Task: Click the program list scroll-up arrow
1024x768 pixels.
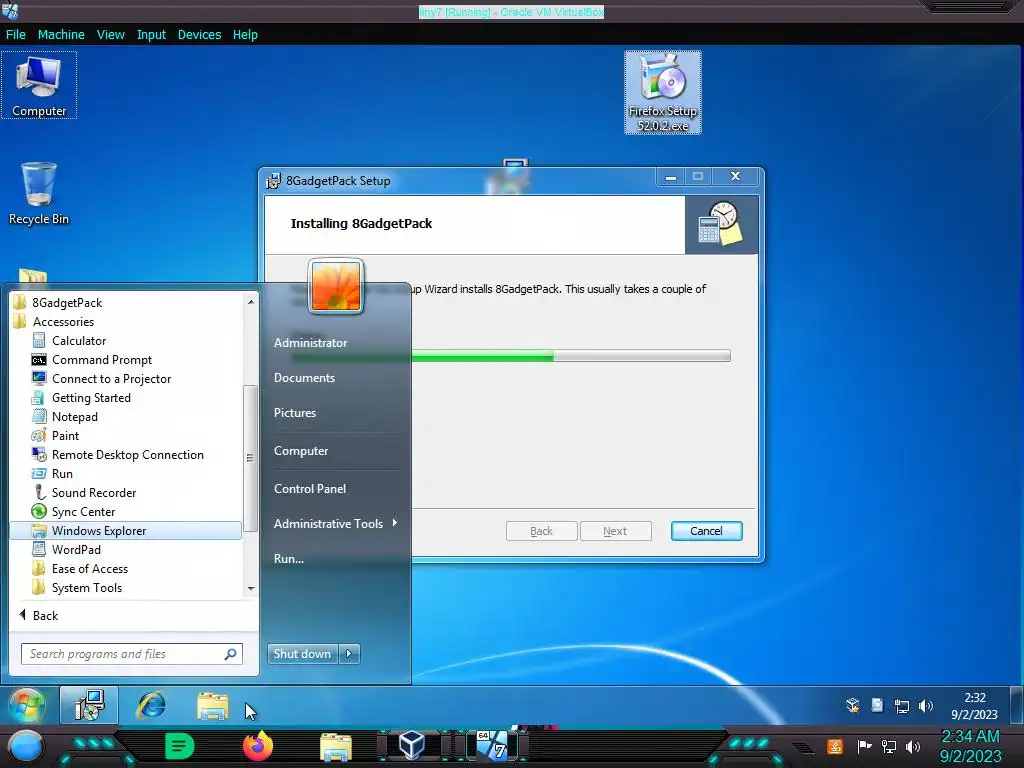Action: (251, 302)
